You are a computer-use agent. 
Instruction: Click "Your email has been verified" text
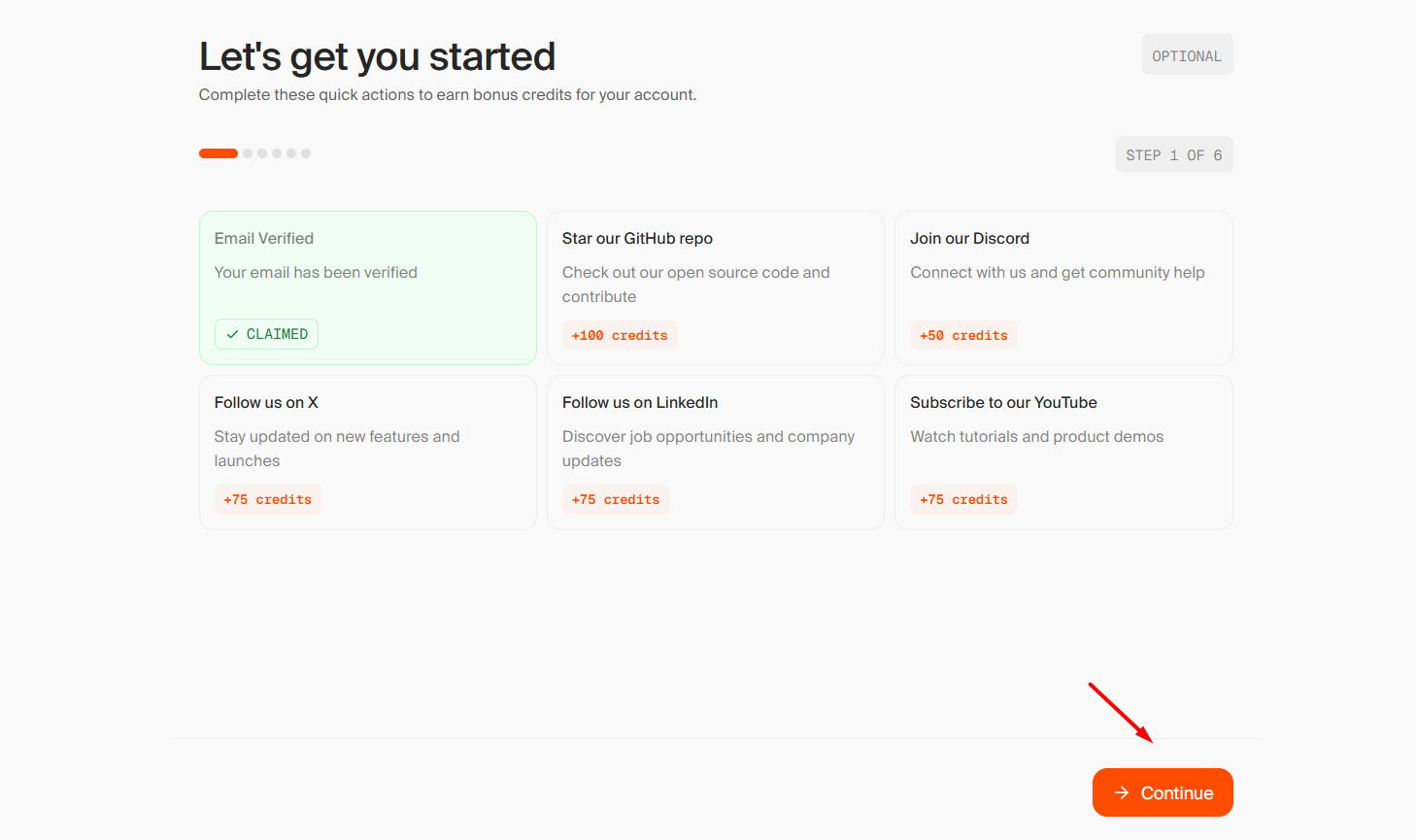click(x=316, y=273)
